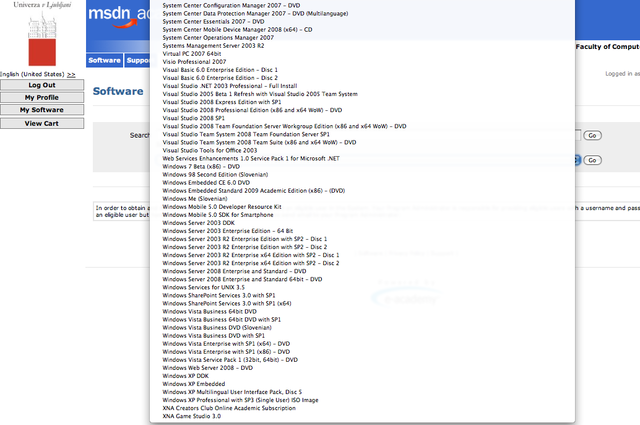Switch to the Software tab
The image size is (640, 425).
click(x=104, y=60)
